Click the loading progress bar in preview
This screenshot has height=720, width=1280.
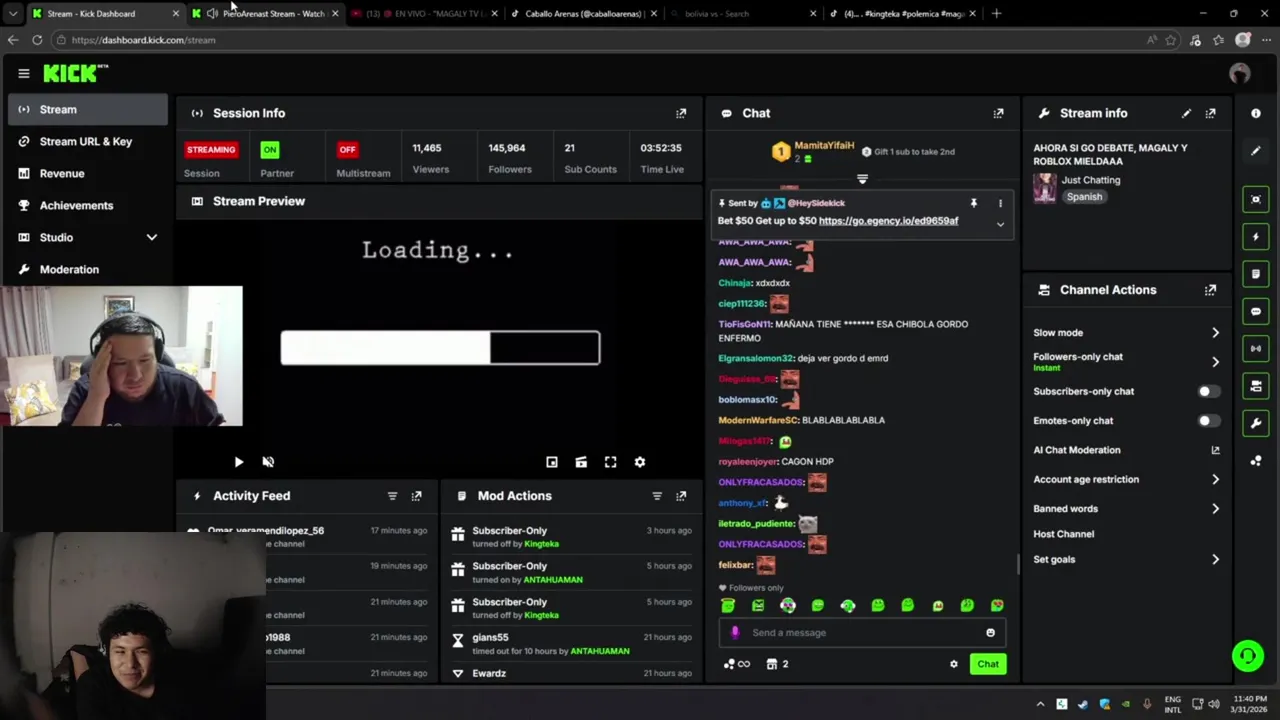[440, 348]
